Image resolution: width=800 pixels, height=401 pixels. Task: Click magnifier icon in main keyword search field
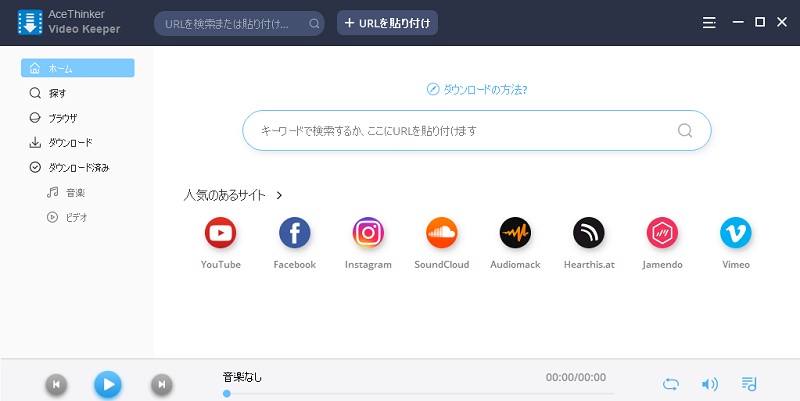(685, 131)
